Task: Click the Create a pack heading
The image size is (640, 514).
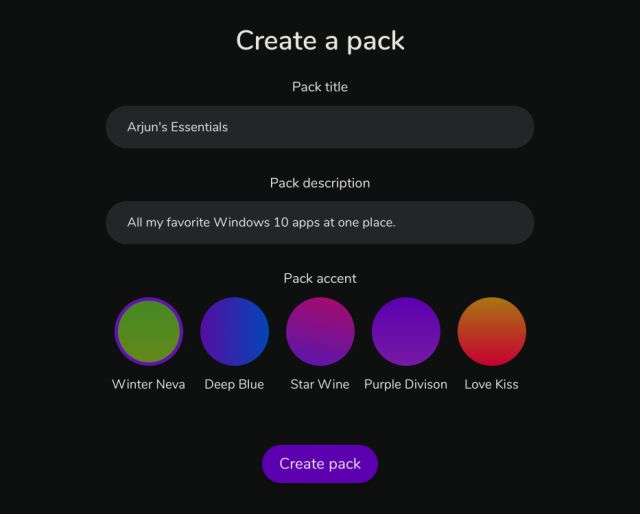Action: (x=320, y=41)
